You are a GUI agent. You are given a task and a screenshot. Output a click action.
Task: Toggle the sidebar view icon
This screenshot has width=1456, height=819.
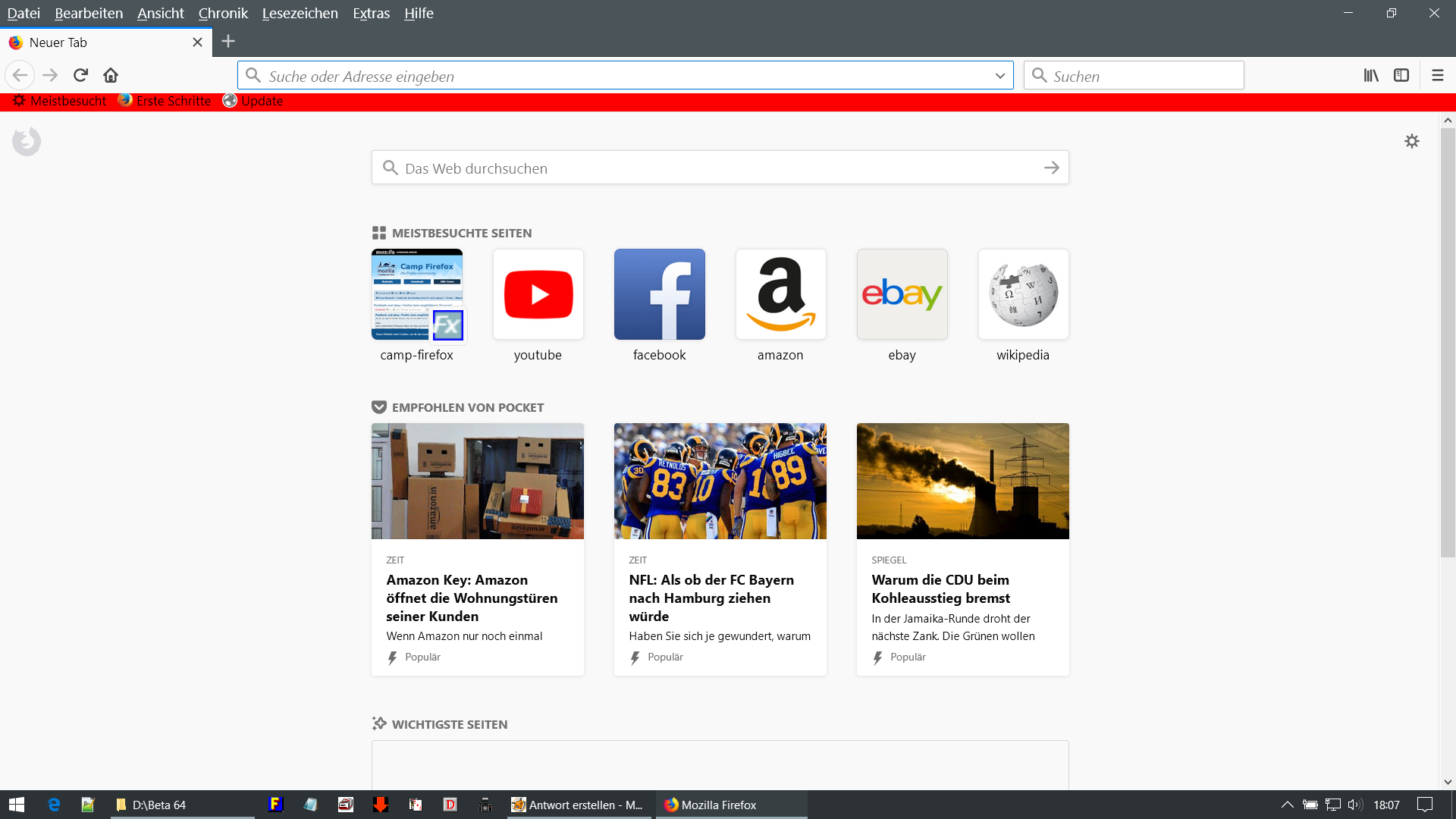(1401, 75)
